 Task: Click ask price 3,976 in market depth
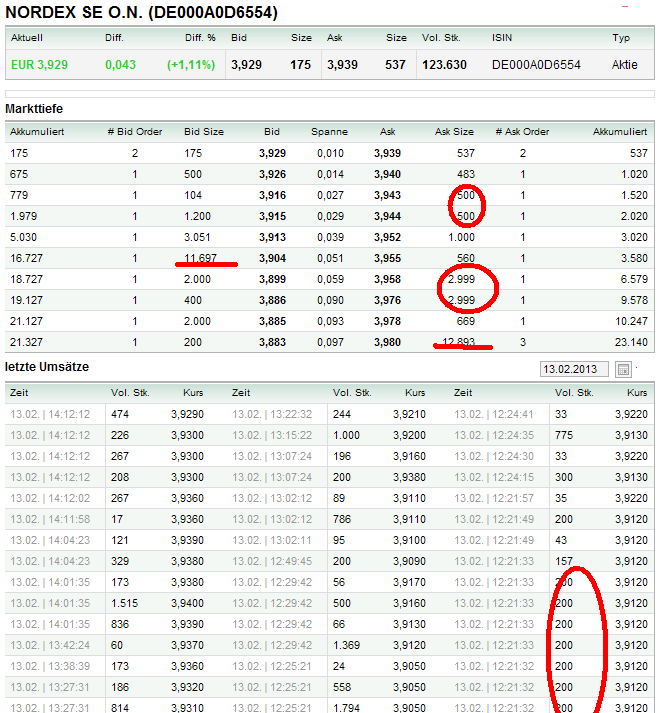click(387, 300)
